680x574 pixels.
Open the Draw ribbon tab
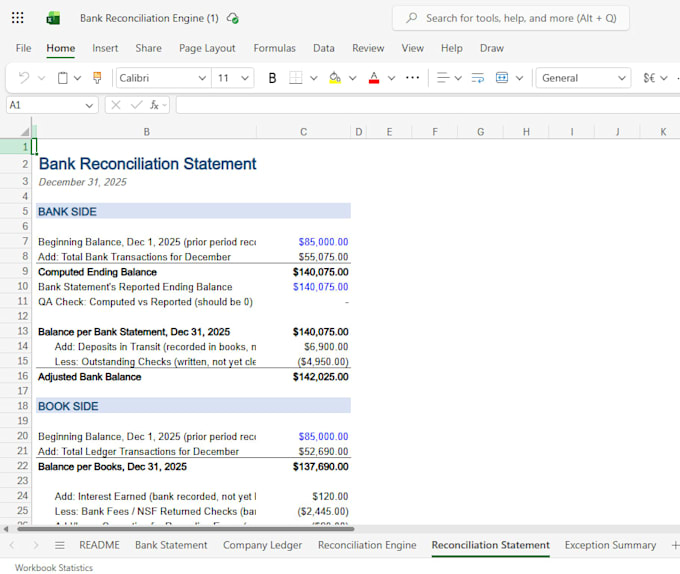pyautogui.click(x=492, y=48)
